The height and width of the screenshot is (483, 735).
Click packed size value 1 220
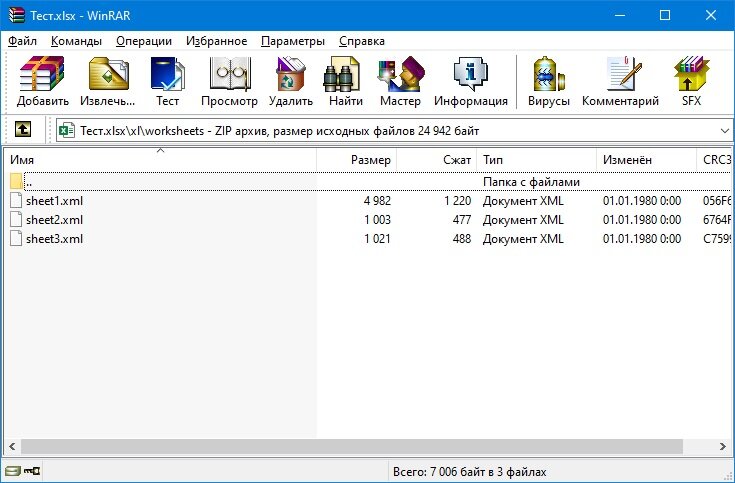[x=458, y=201]
